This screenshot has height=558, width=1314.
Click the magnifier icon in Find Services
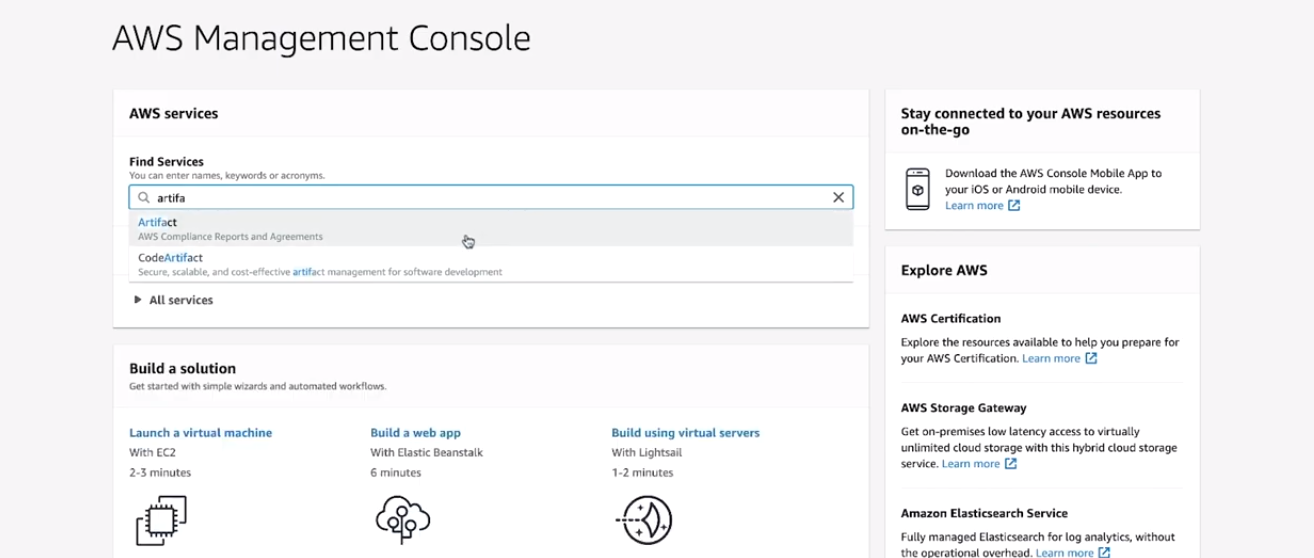[x=144, y=198]
